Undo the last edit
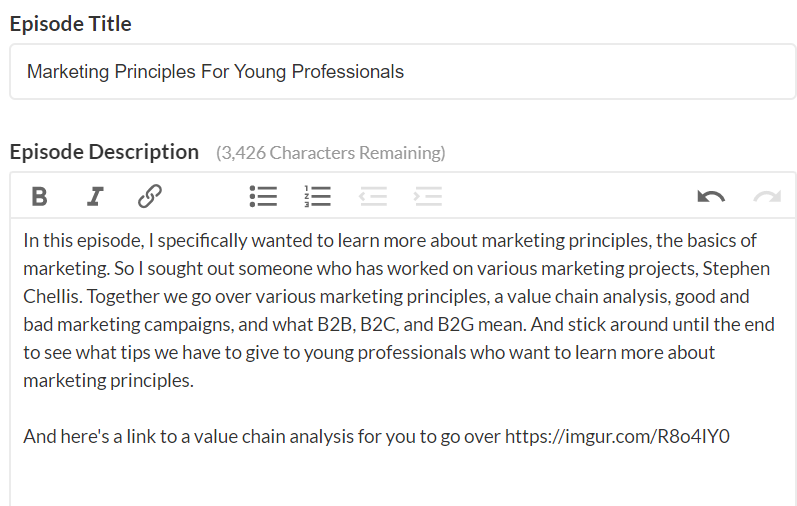Viewport: 797px width, 506px height. coord(711,196)
